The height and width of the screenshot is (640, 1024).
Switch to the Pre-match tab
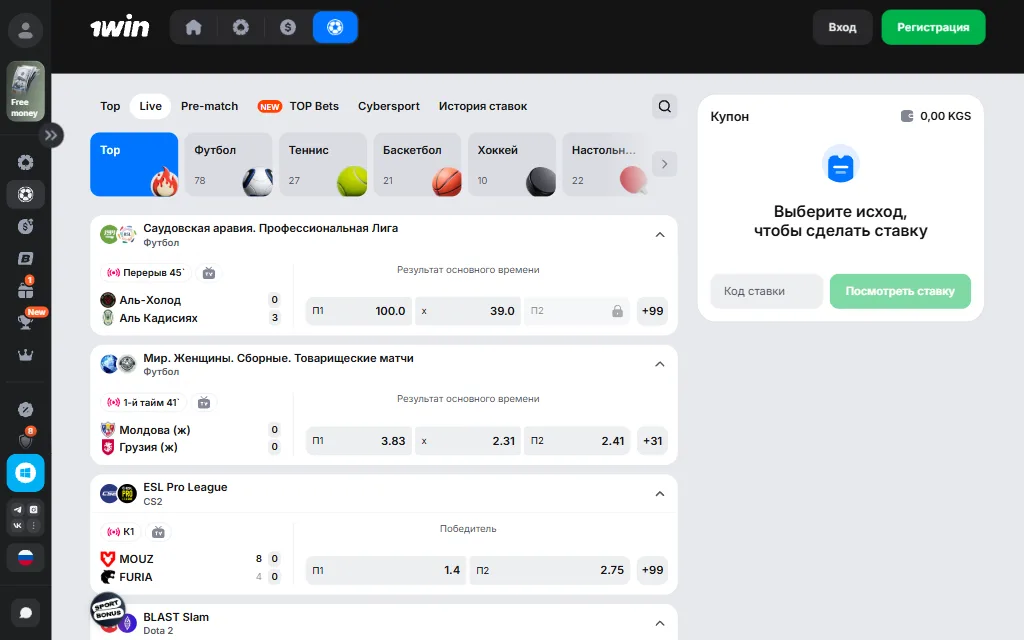210,106
